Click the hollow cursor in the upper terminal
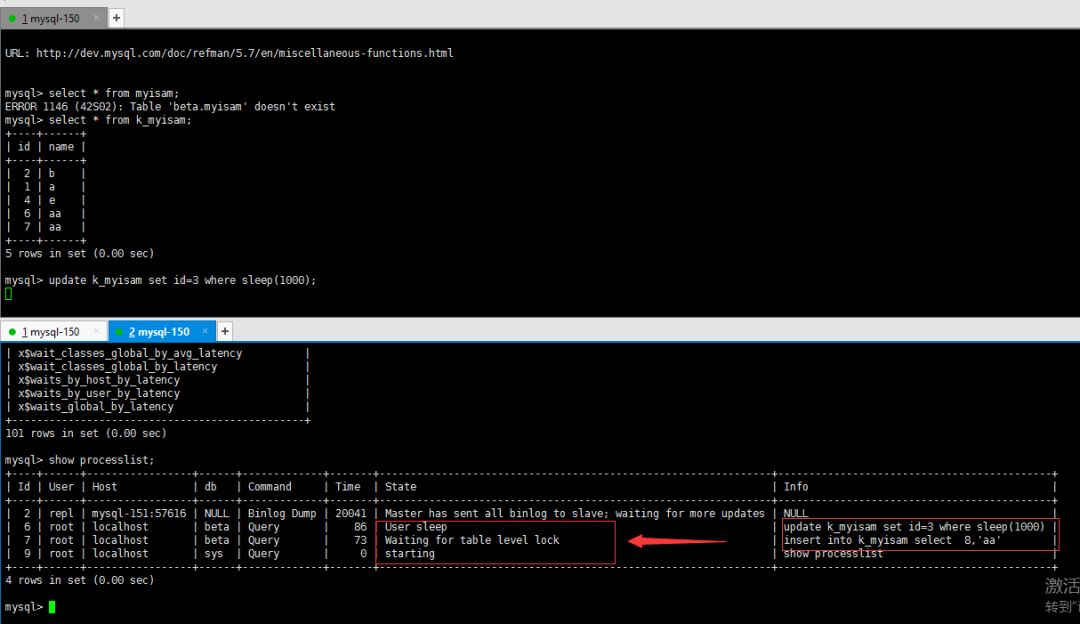 pos(8,293)
